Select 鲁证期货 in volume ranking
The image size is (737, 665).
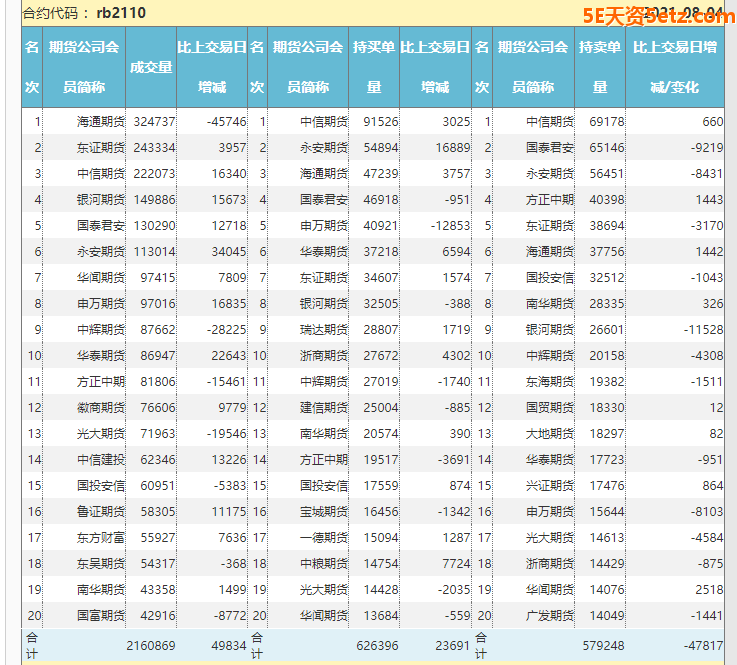coord(101,512)
